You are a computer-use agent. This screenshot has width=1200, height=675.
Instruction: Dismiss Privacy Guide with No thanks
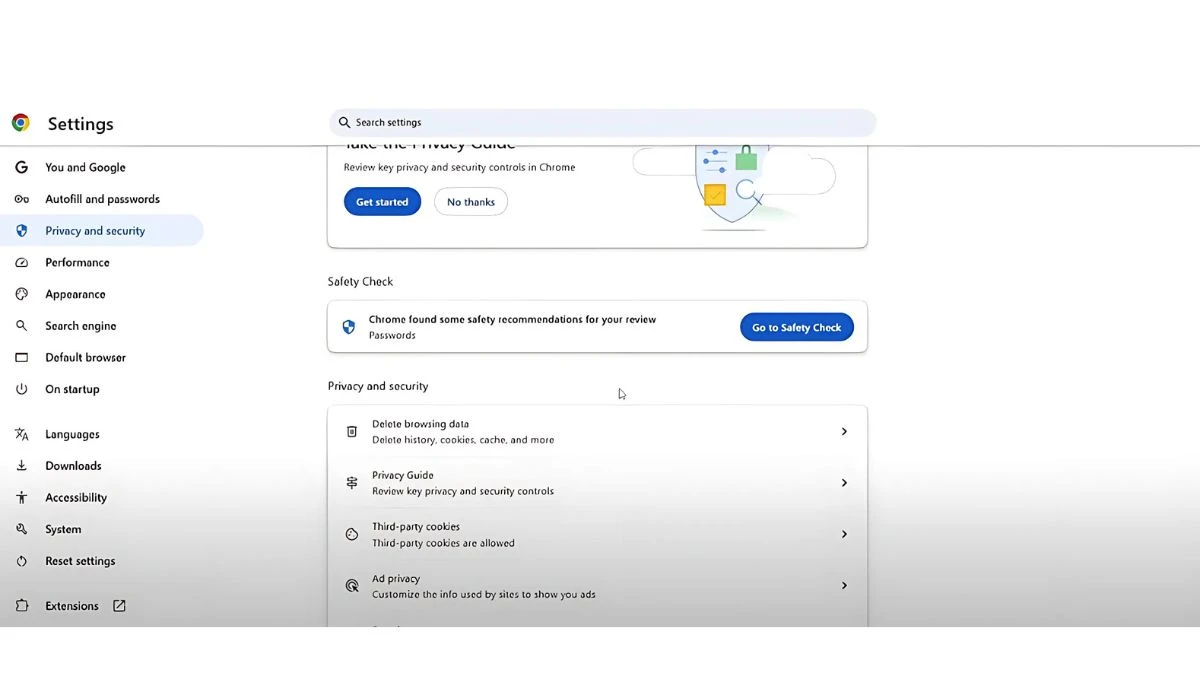(471, 202)
